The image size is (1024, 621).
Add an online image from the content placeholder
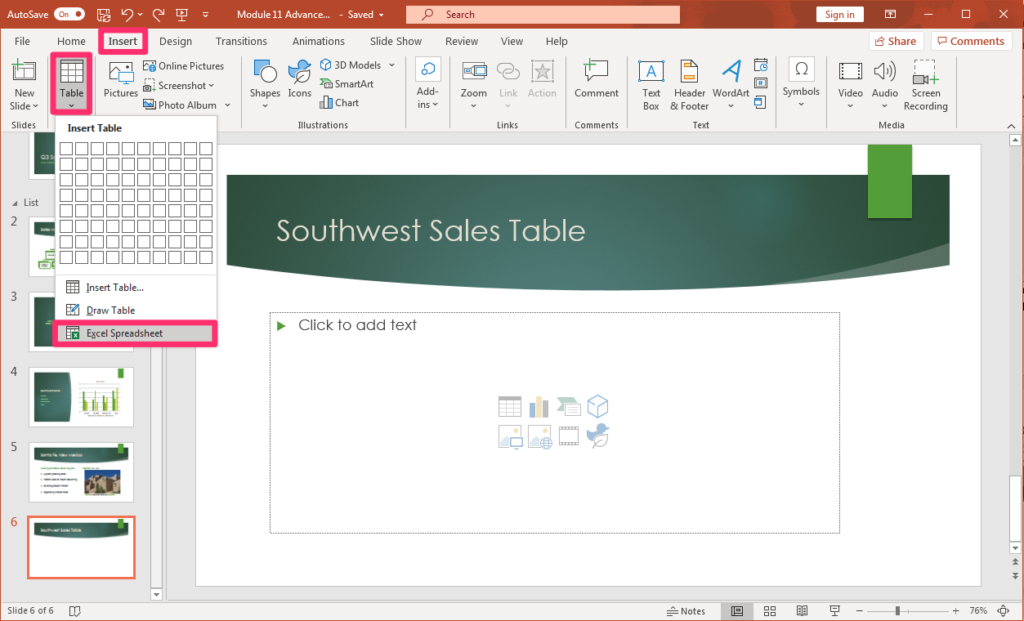539,437
